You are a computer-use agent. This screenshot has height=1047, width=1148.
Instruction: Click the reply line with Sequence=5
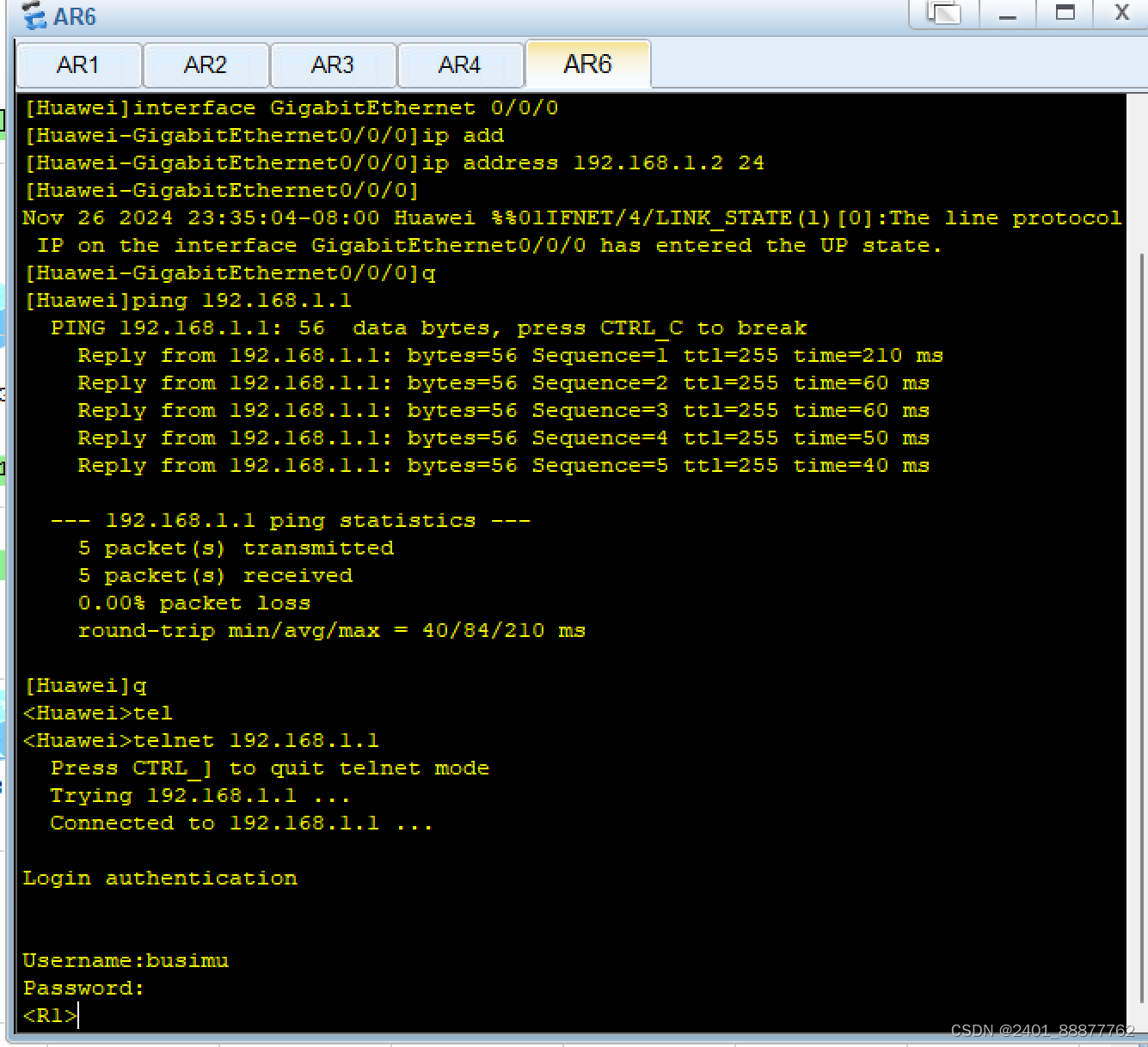click(x=503, y=466)
